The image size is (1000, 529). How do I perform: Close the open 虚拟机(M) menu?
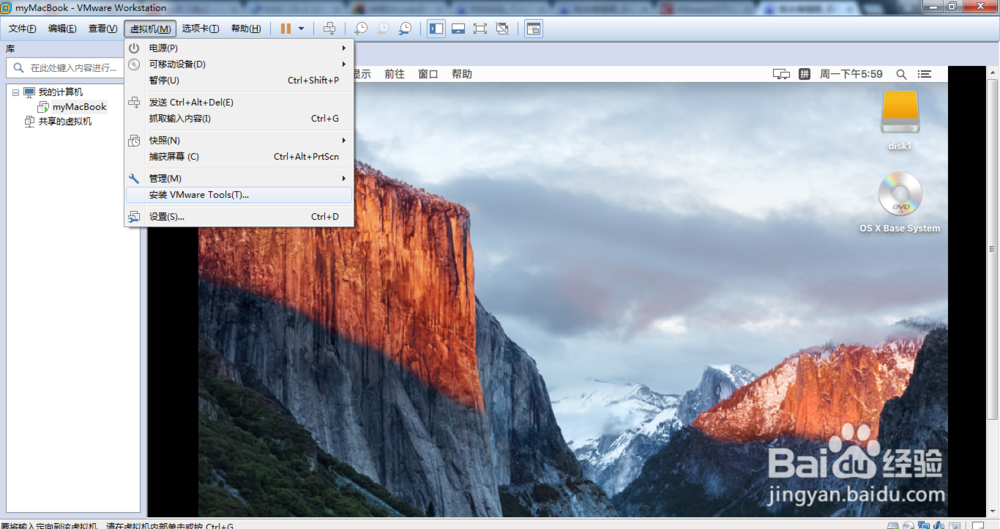tap(151, 29)
